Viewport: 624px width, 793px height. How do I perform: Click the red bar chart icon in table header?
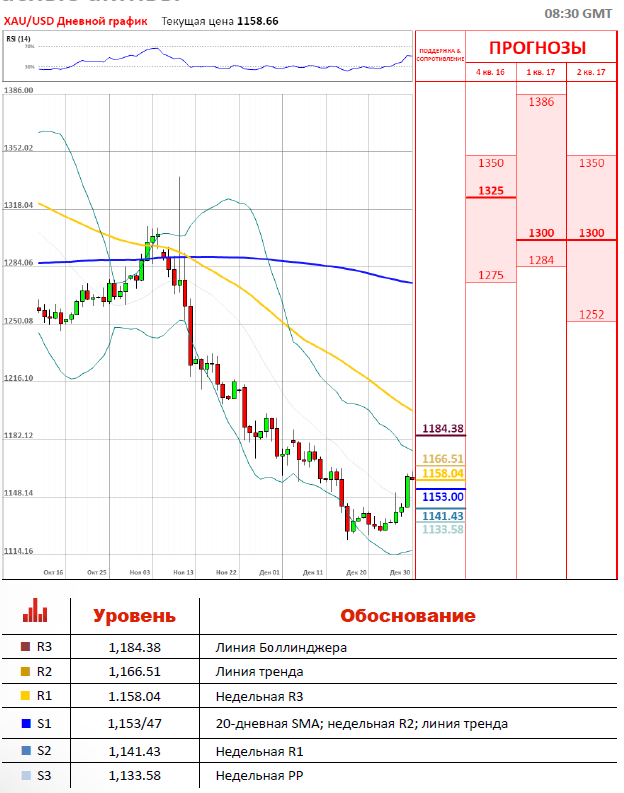pos(35,611)
